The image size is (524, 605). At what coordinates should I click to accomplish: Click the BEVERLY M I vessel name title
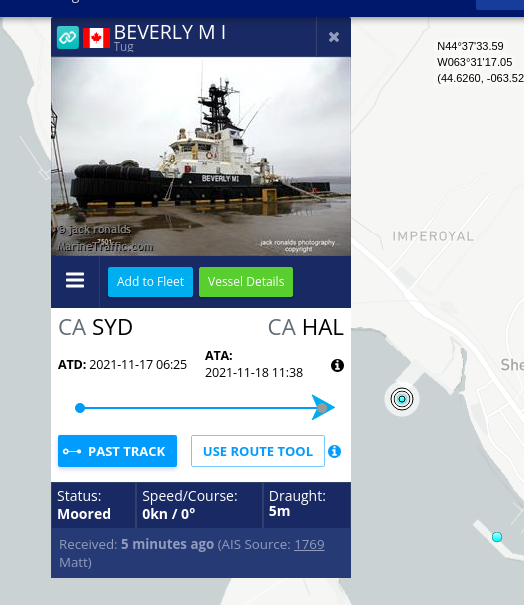tap(170, 32)
